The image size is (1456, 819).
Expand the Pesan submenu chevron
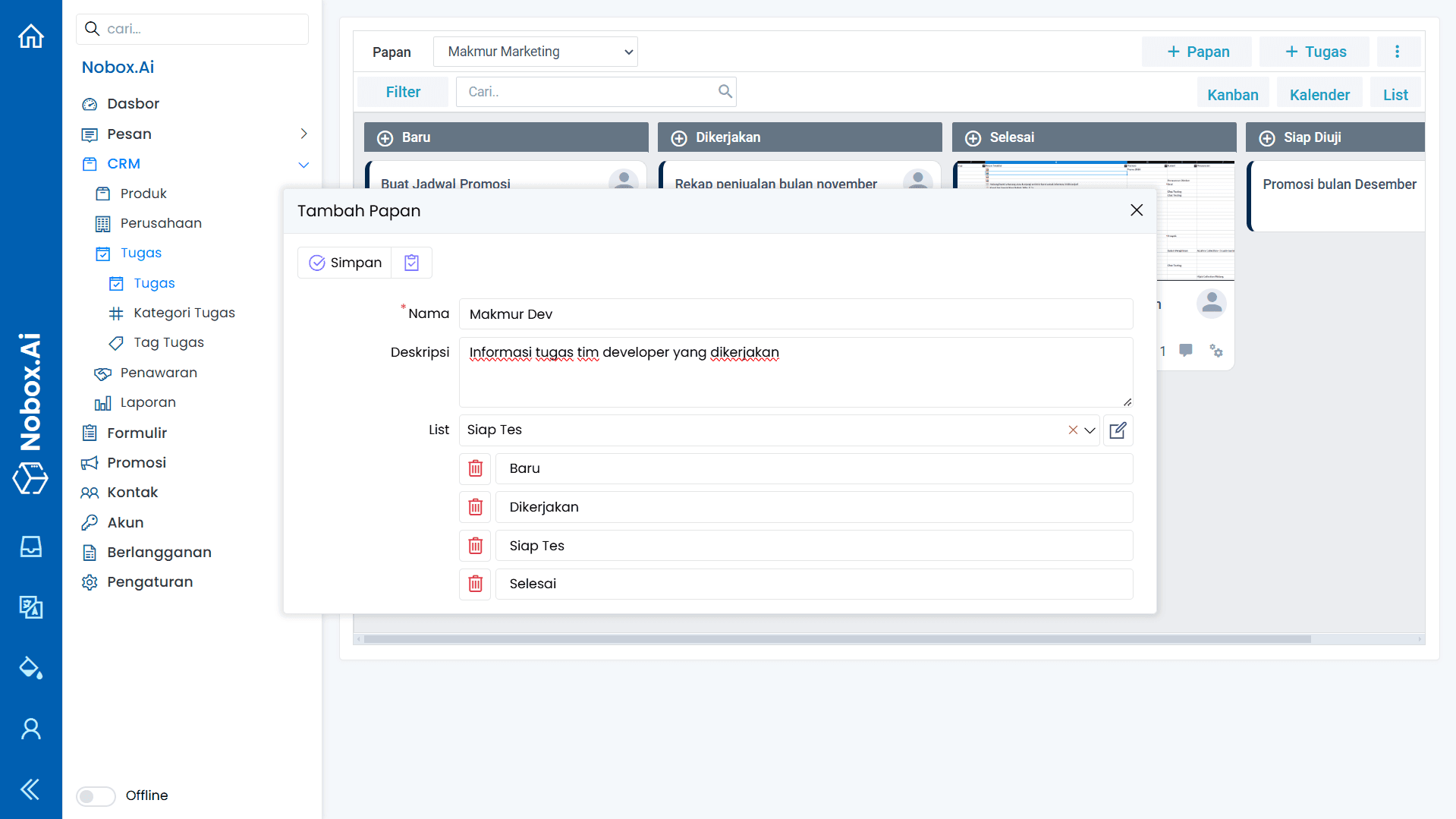(x=303, y=133)
